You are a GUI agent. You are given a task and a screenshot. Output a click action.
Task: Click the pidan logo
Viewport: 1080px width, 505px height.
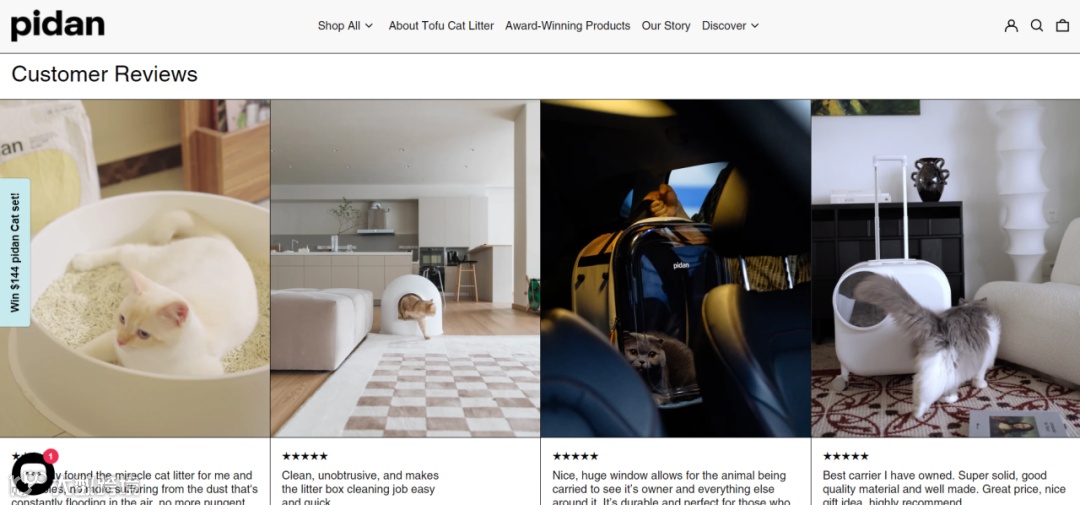click(58, 25)
